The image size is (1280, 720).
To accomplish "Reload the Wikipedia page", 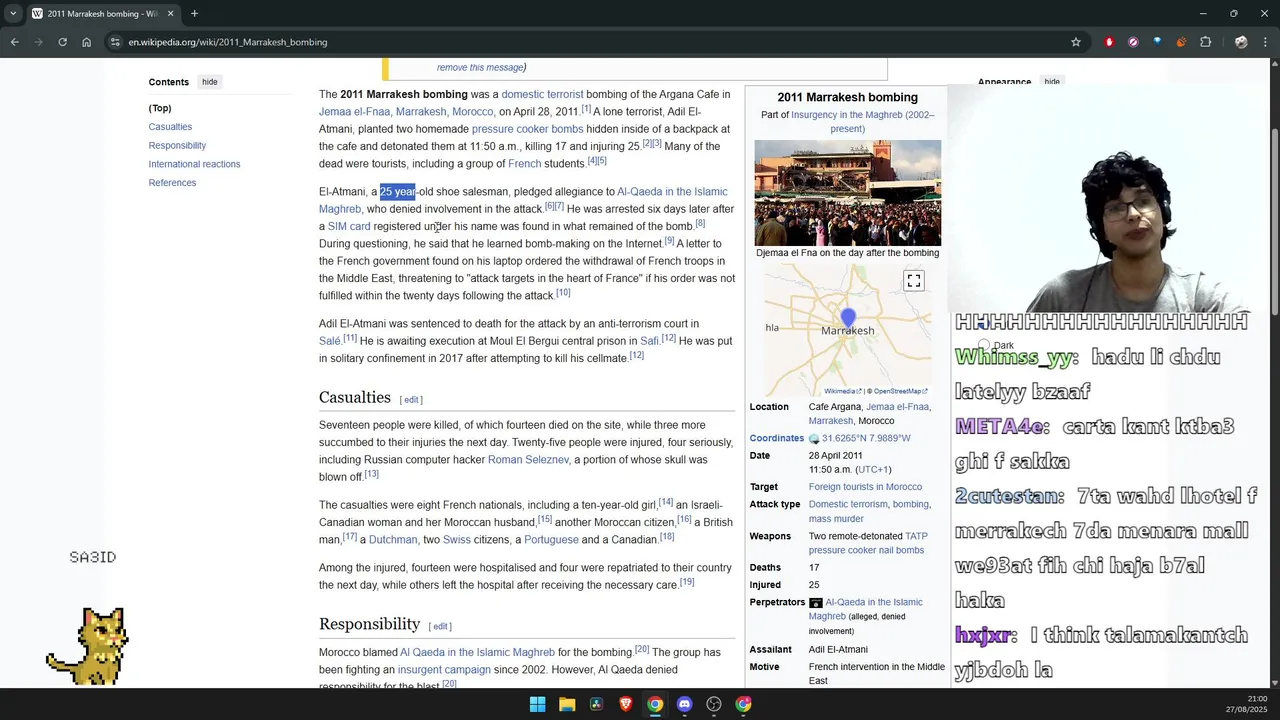I will (x=62, y=42).
